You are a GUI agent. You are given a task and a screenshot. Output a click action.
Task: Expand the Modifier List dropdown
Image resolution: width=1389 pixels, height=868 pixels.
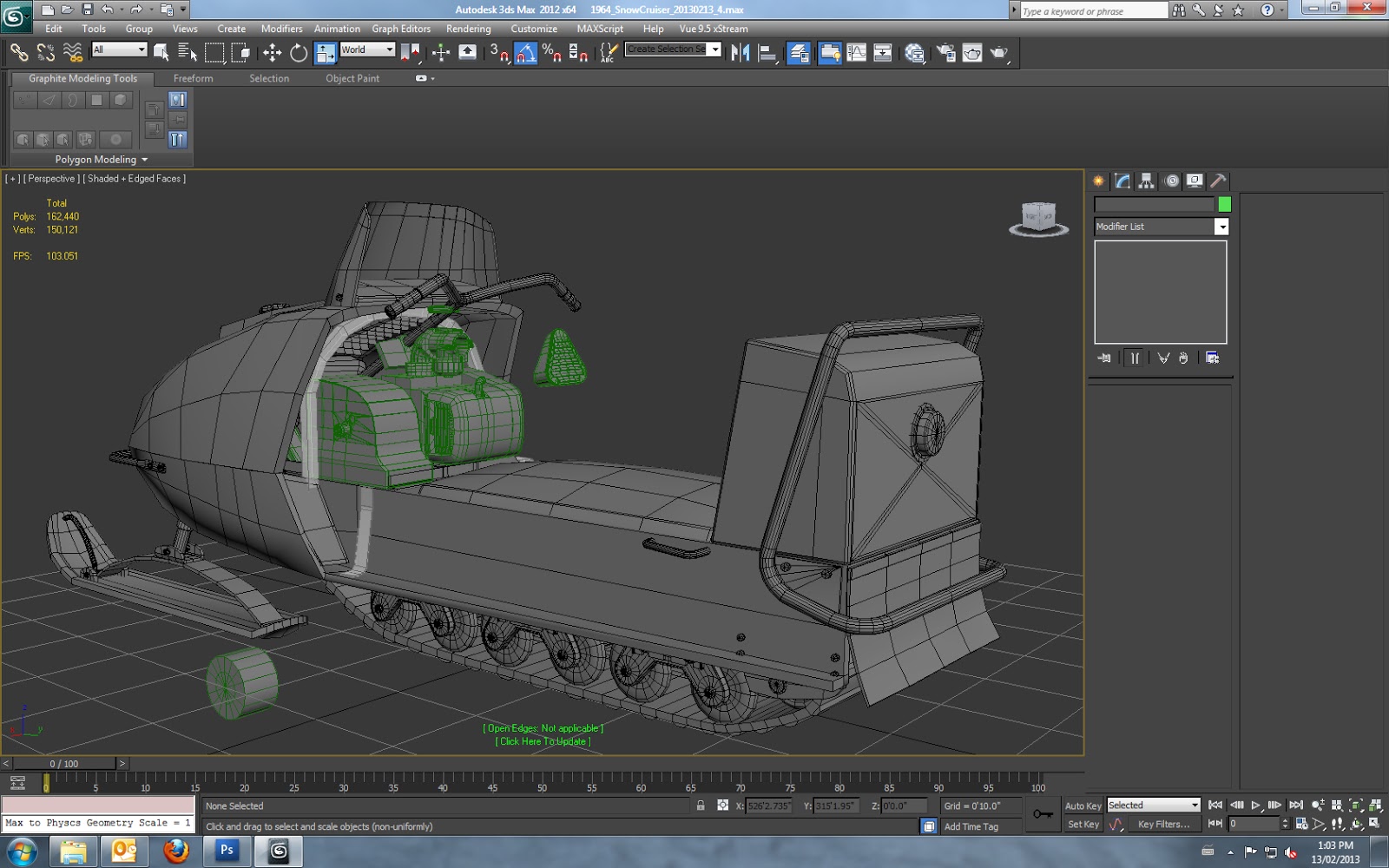pos(1221,227)
